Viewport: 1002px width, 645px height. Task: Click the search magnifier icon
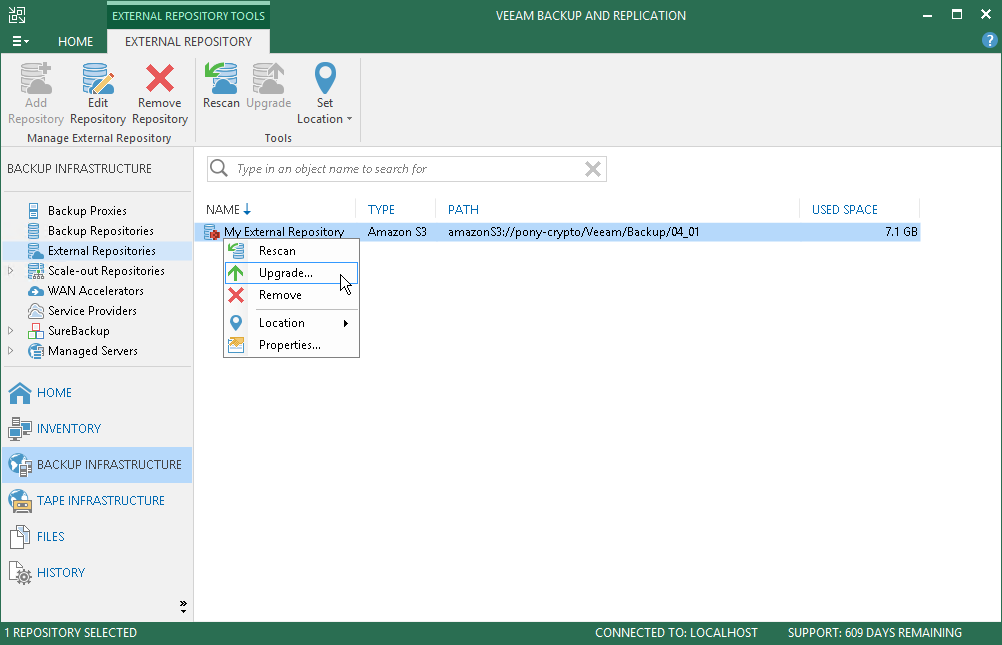point(219,168)
